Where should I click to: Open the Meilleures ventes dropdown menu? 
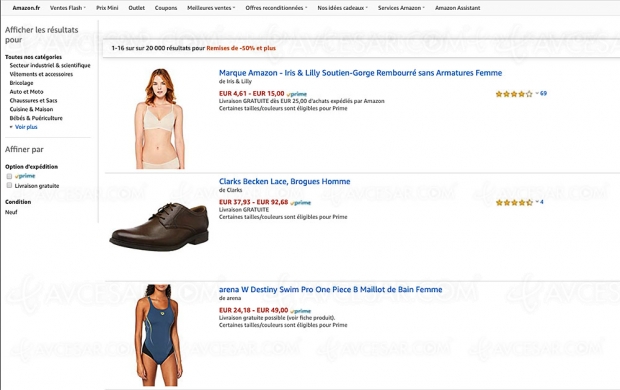point(211,8)
